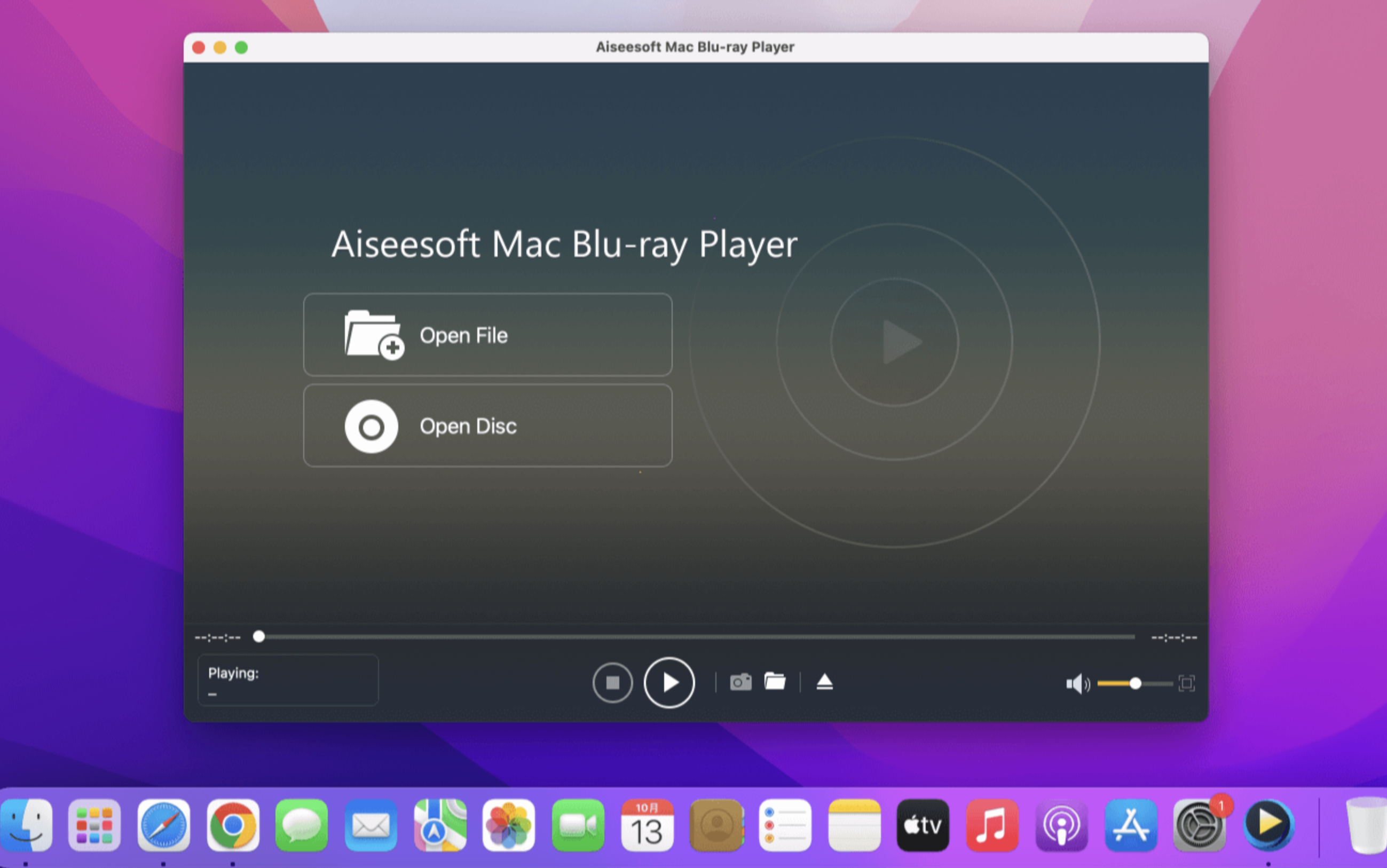Take a snapshot with the camera icon
This screenshot has height=868, width=1387.
click(740, 682)
